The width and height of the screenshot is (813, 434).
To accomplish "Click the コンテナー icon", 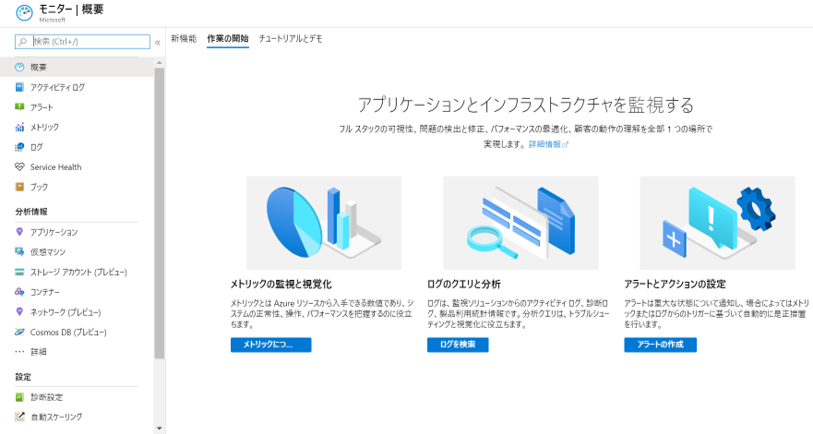I will (19, 292).
